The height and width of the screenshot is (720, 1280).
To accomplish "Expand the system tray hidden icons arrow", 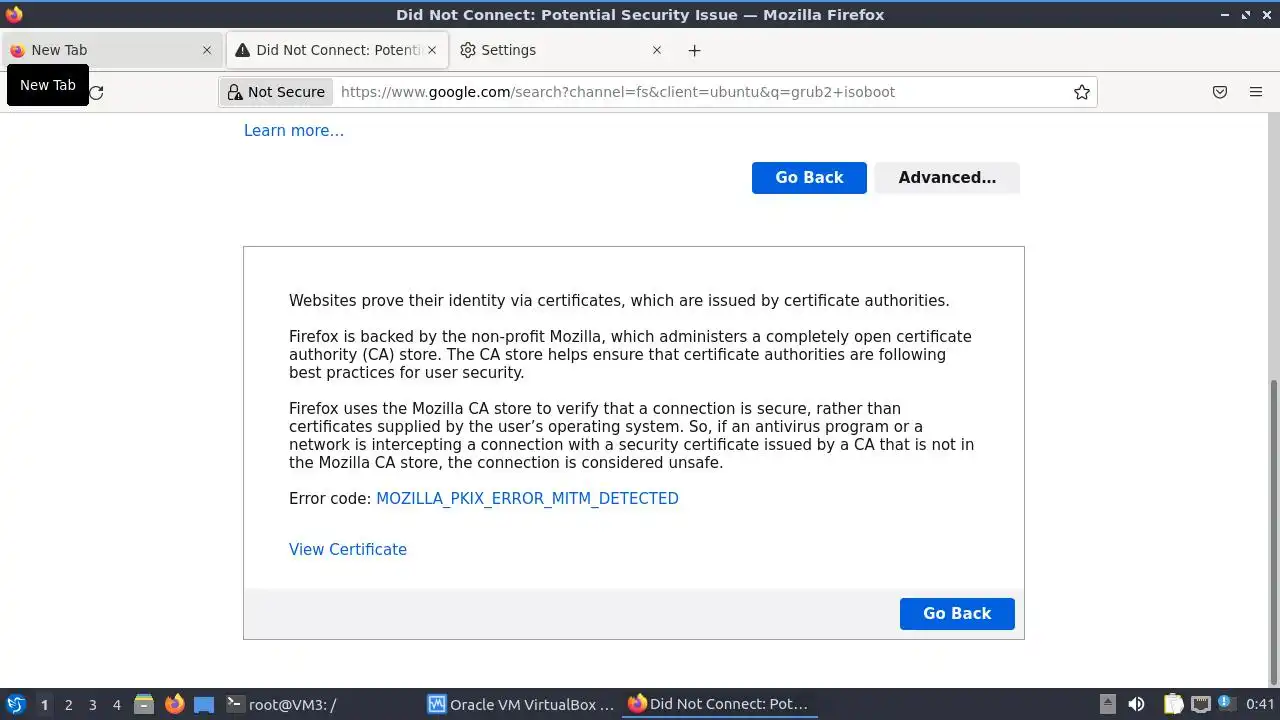I will pos(1107,704).
